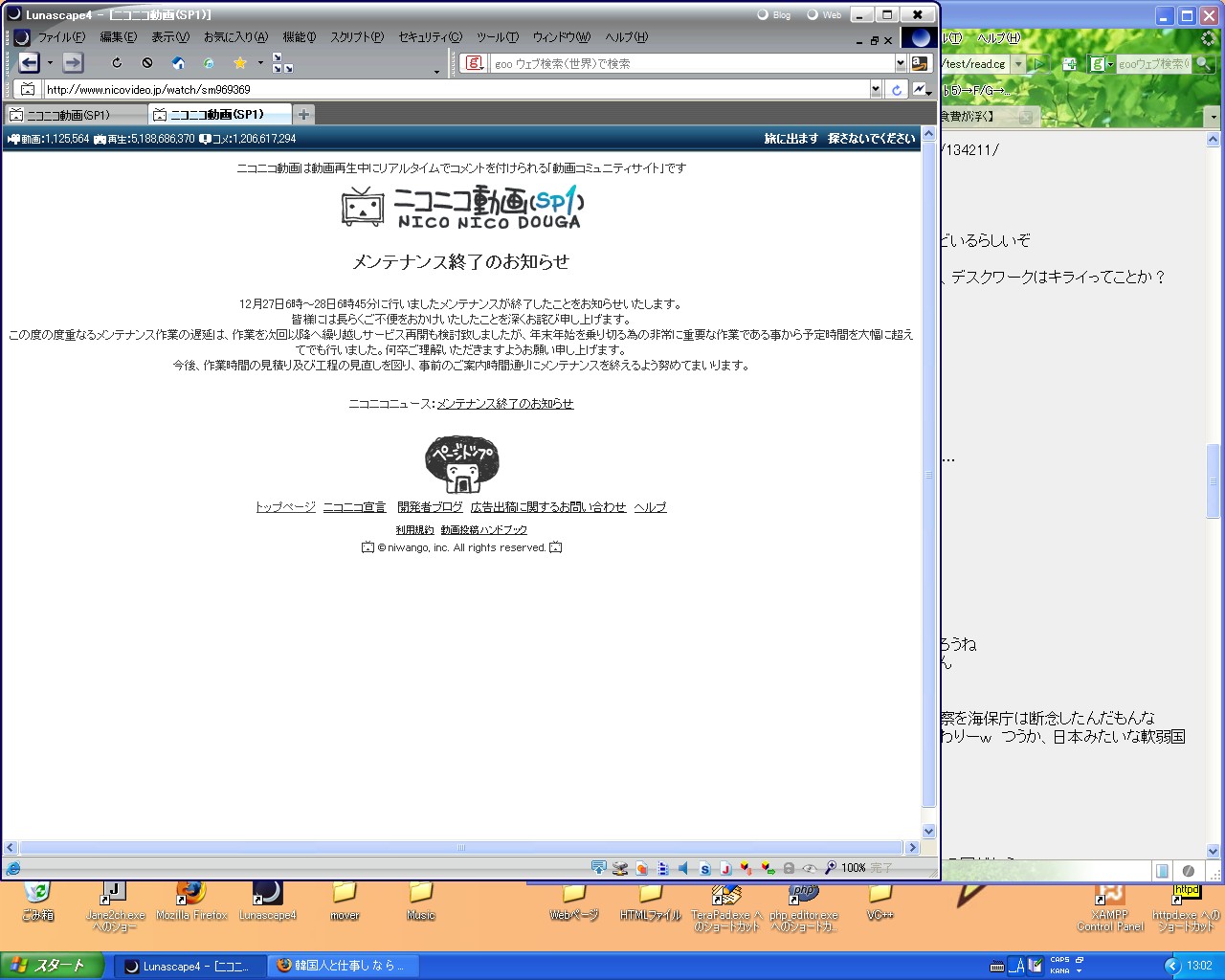Click the tile windows arrows icon
1225x980 pixels.
tap(282, 63)
